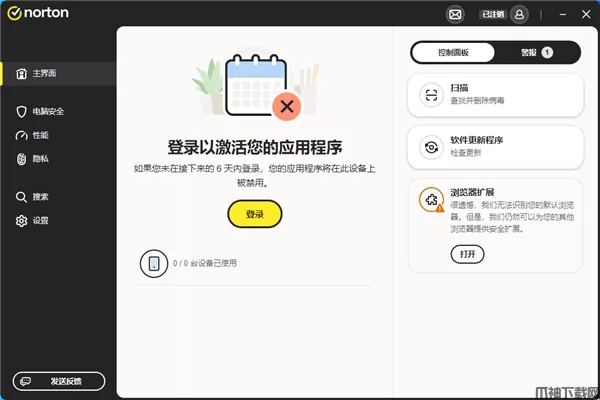Image resolution: width=600 pixels, height=400 pixels.
Task: Click the browser extension puzzle icon
Action: click(x=431, y=199)
